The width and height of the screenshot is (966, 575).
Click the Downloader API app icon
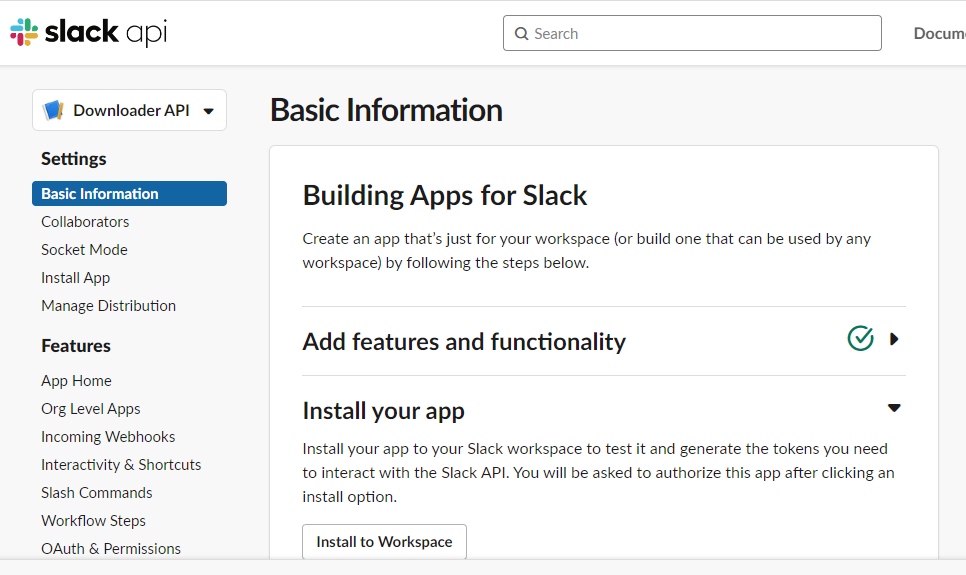tap(54, 110)
